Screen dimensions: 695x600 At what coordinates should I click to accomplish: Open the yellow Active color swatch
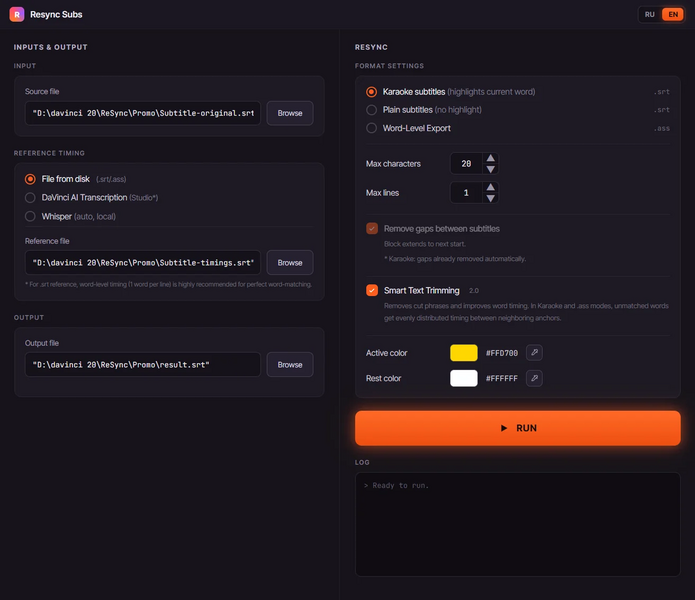[464, 353]
